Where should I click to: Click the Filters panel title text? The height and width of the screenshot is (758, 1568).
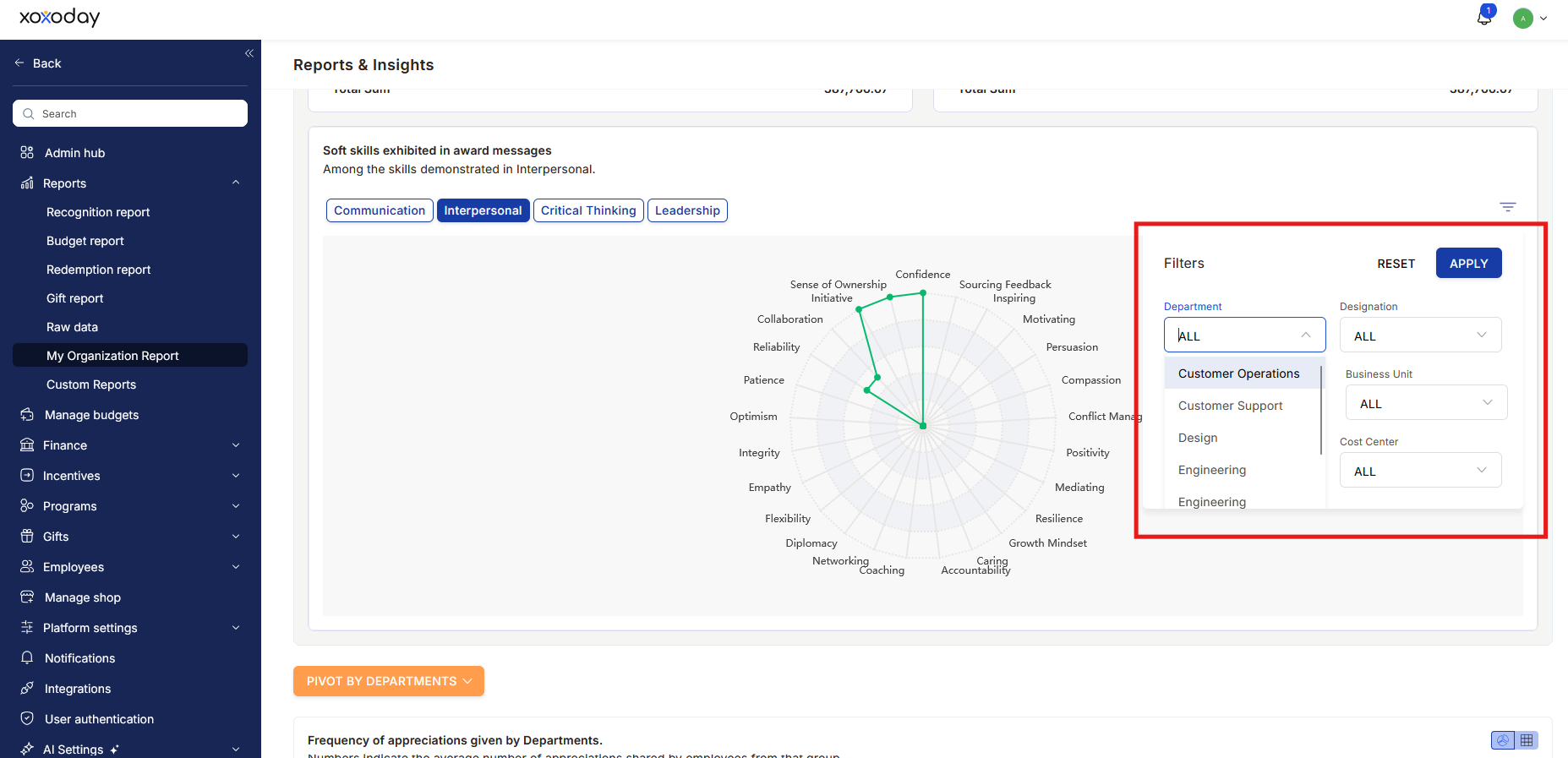1184,263
